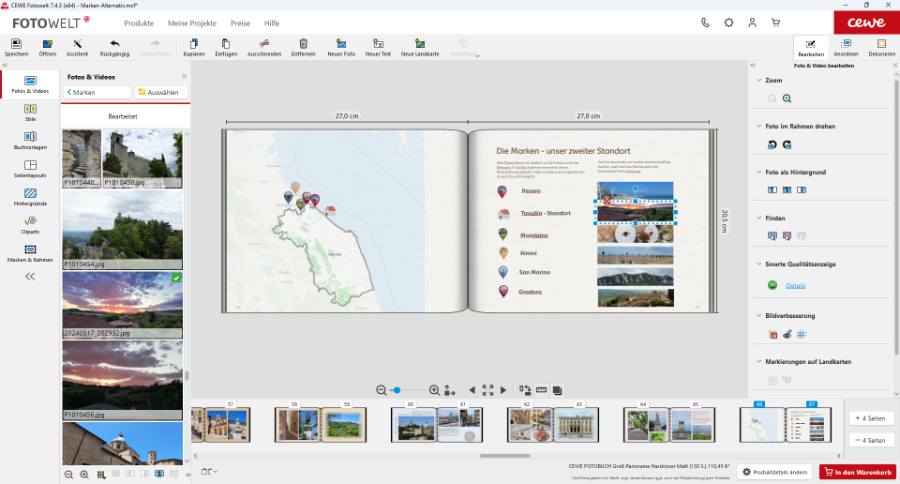Undo with the Rückgängig arrow

pos(114,47)
